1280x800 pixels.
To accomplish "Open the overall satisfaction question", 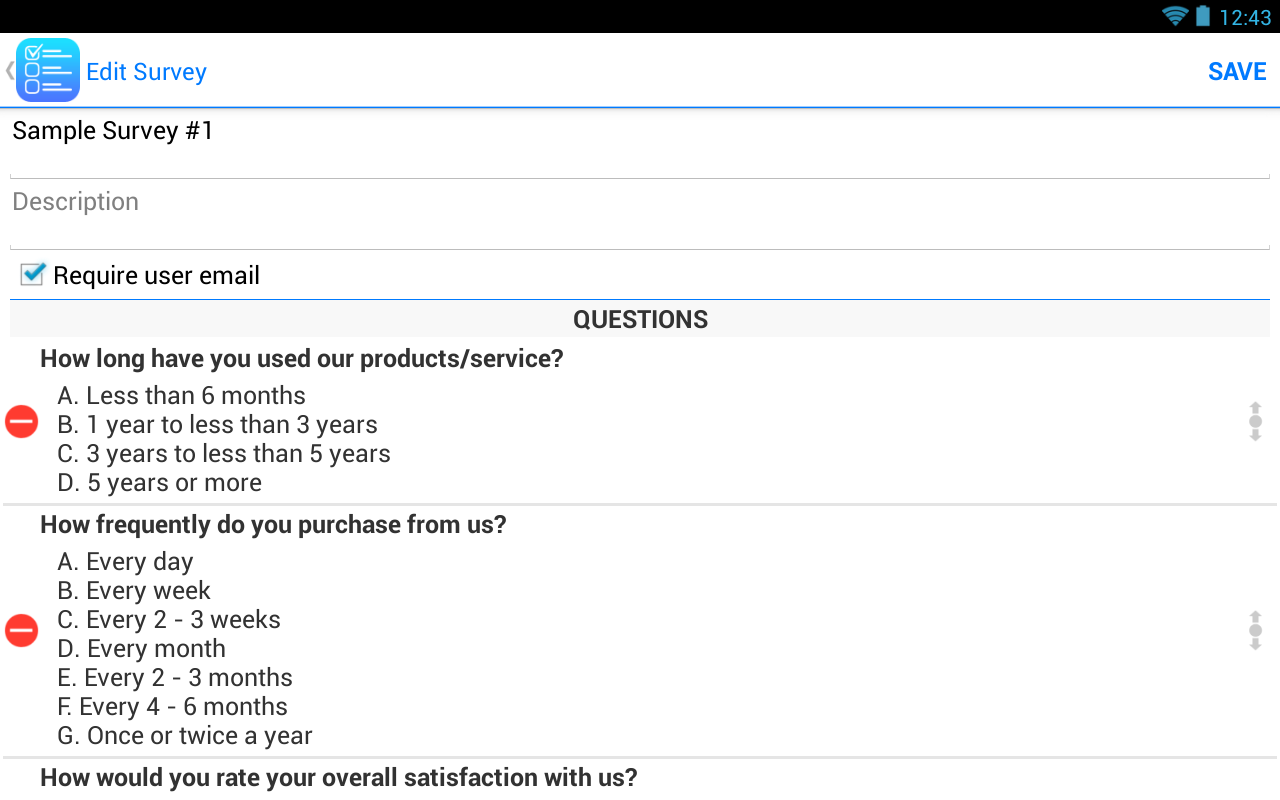I will coord(337,777).
